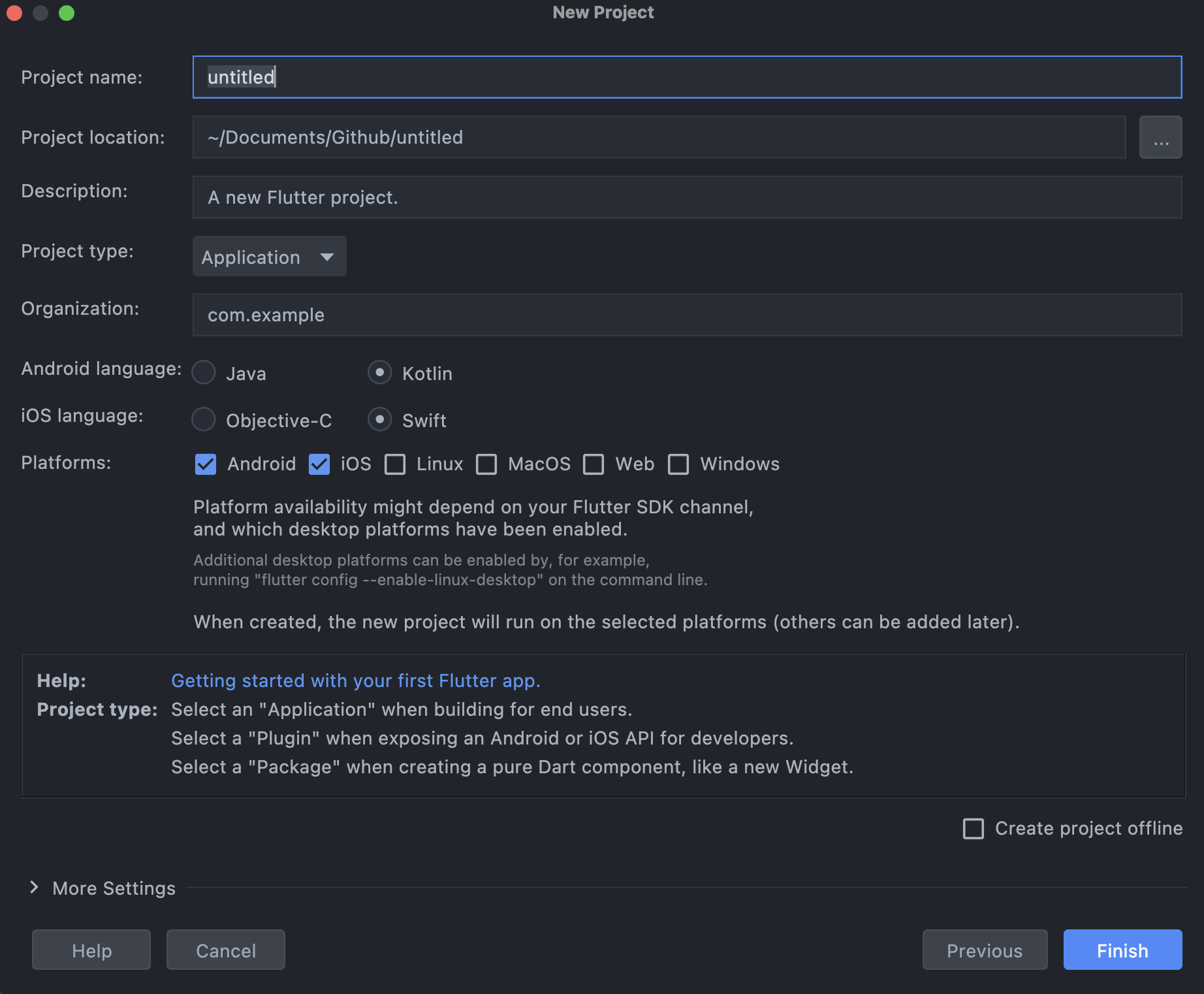
Task: Open the Project type Application dropdown
Action: pos(269,257)
